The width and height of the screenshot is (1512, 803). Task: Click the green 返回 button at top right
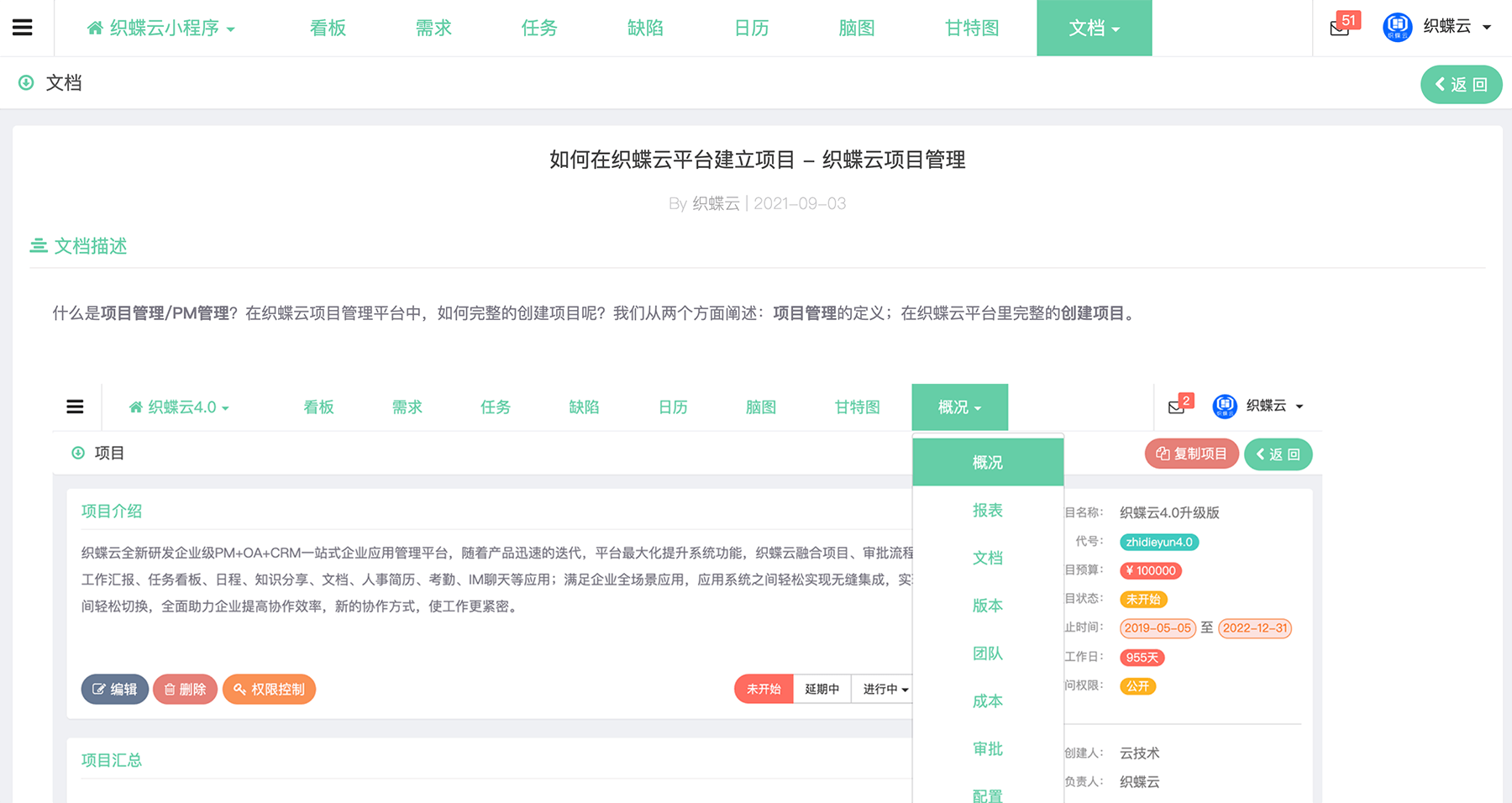click(1461, 84)
